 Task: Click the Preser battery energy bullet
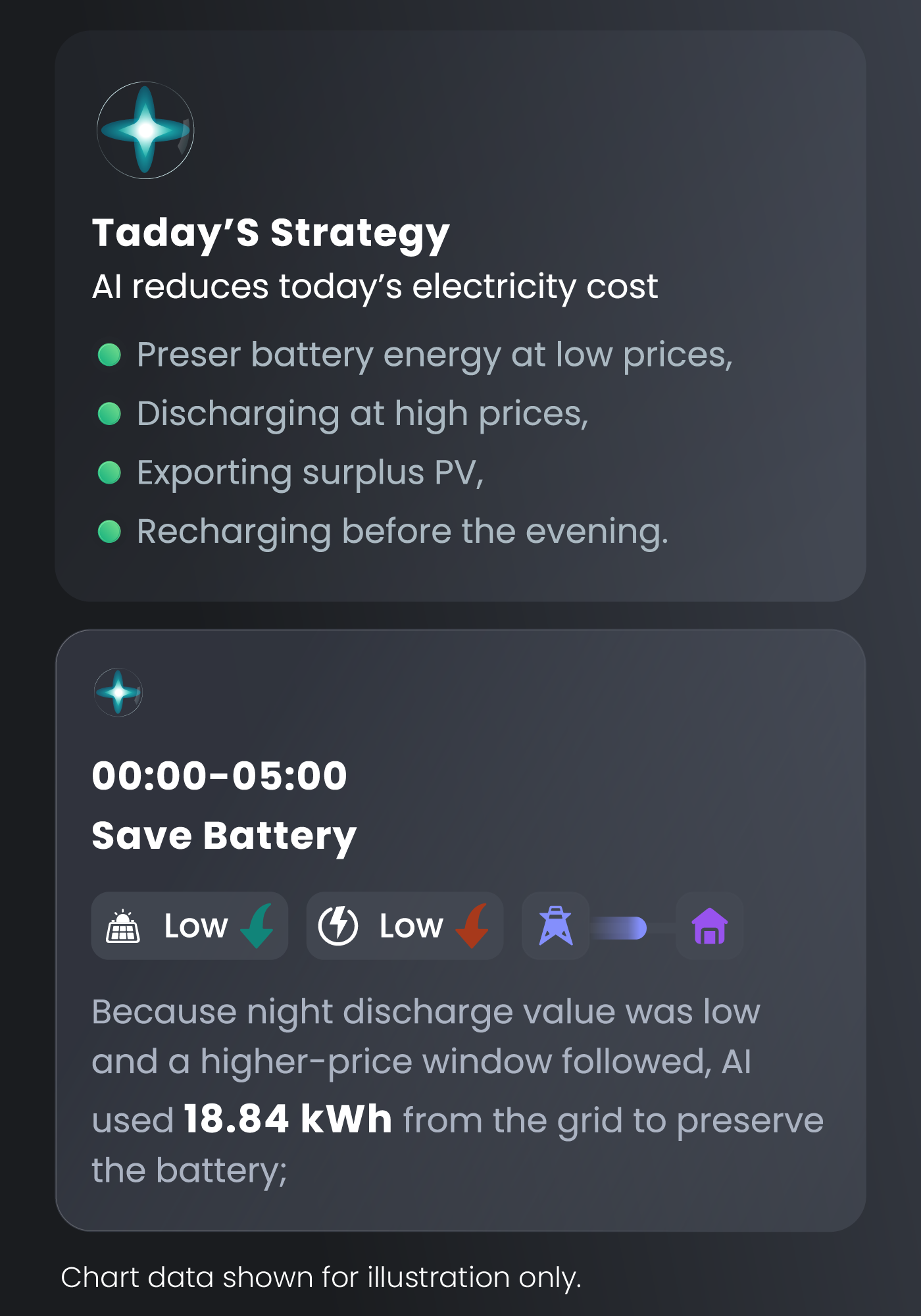pyautogui.click(x=415, y=355)
